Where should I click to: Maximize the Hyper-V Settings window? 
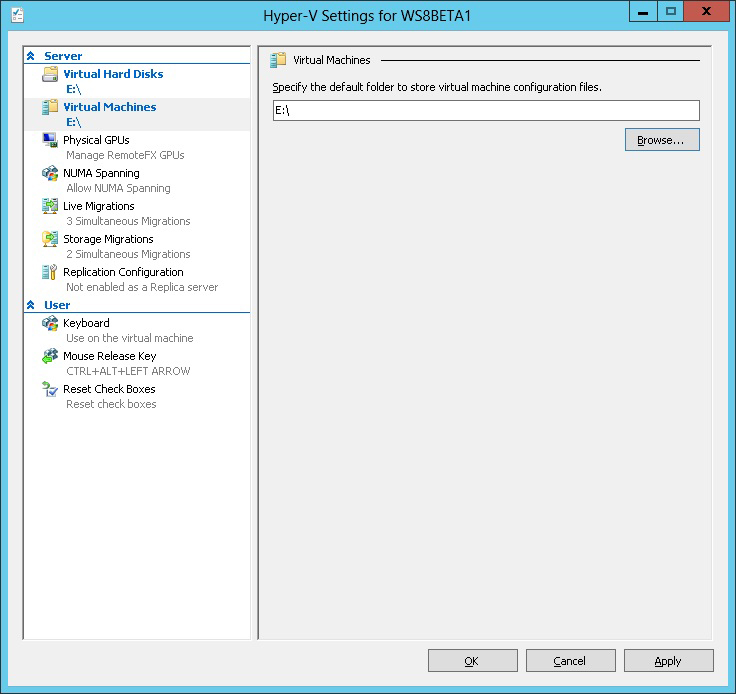click(x=671, y=12)
